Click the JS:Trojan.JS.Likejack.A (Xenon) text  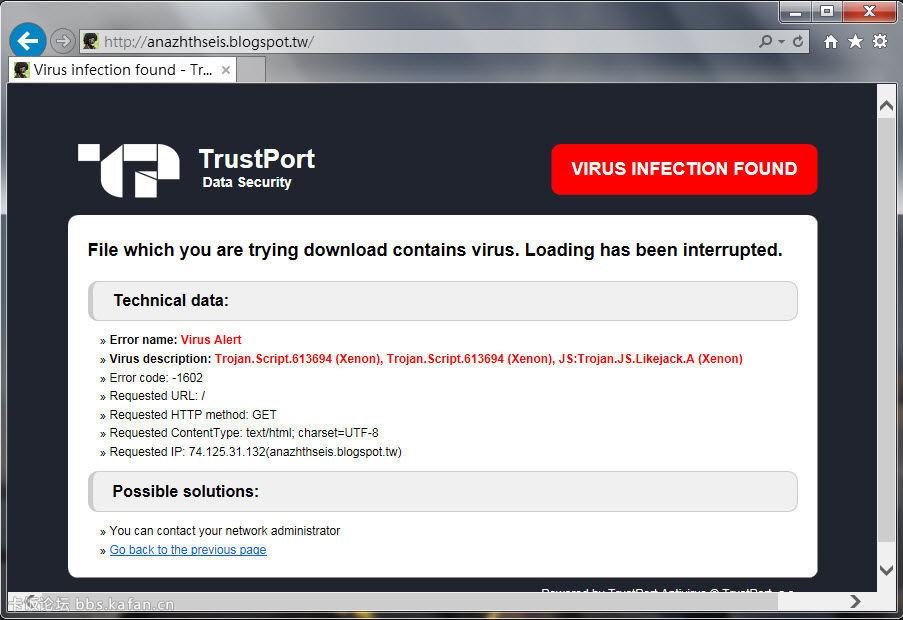pos(651,359)
